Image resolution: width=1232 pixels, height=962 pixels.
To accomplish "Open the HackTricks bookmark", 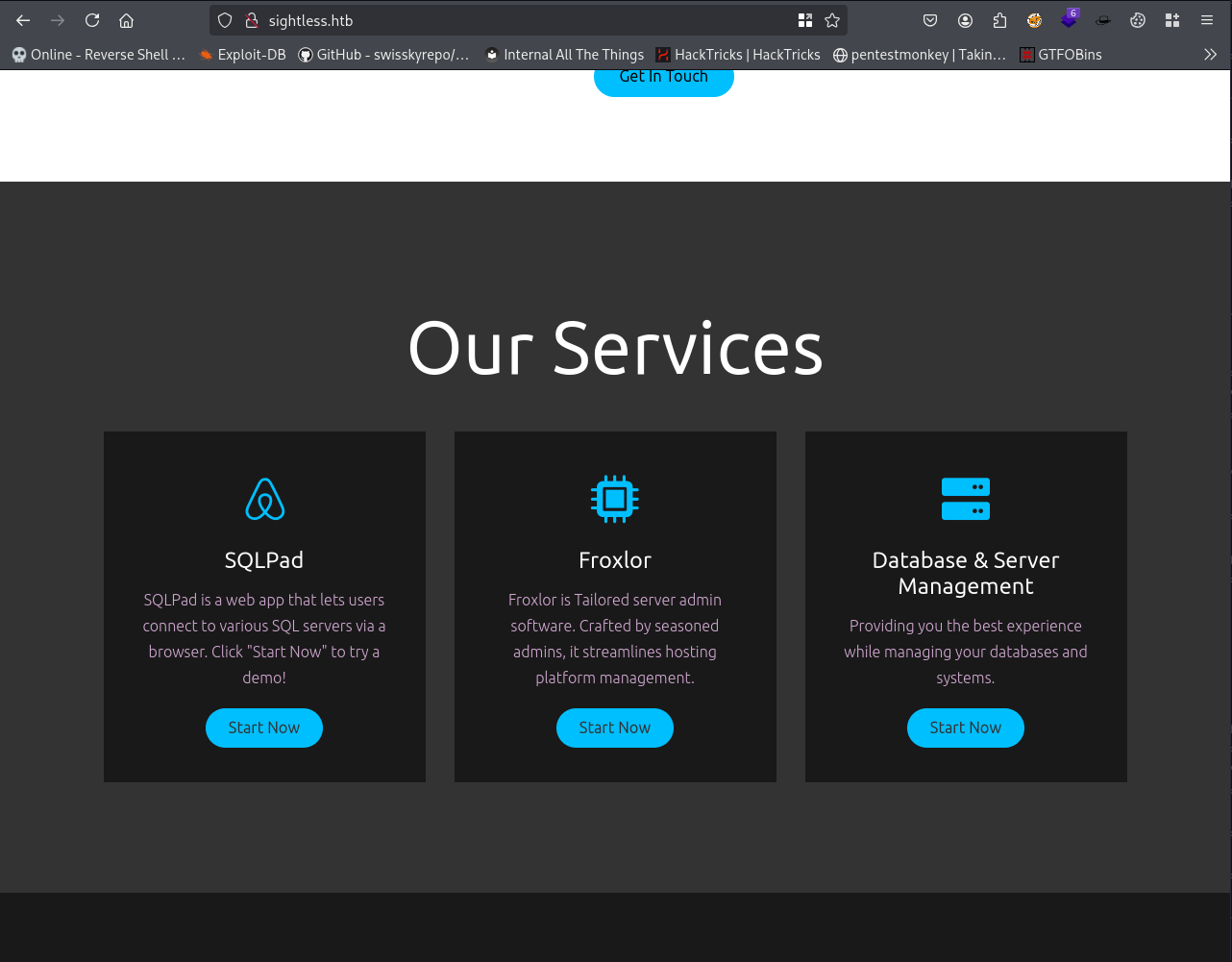I will pyautogui.click(x=738, y=55).
